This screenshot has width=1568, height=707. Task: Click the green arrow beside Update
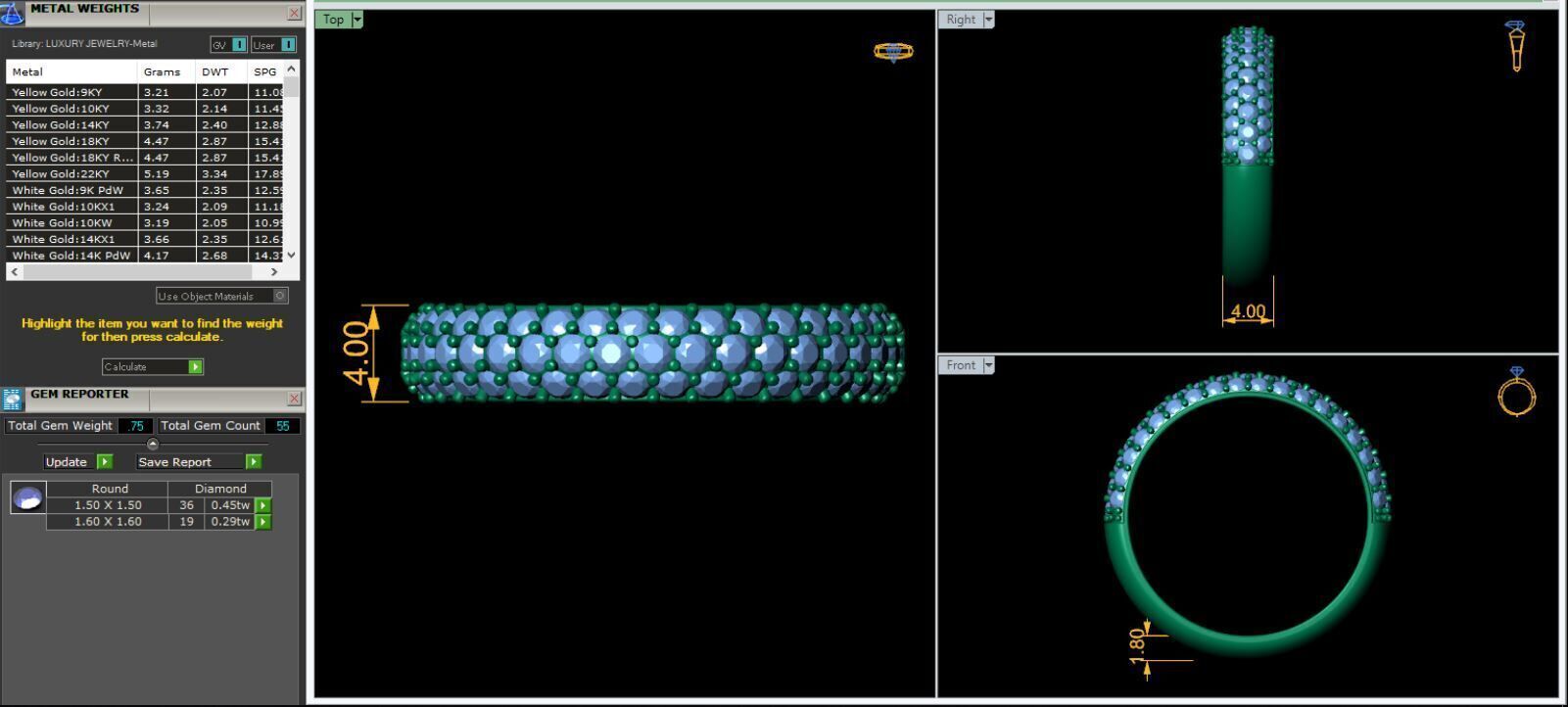click(x=105, y=461)
